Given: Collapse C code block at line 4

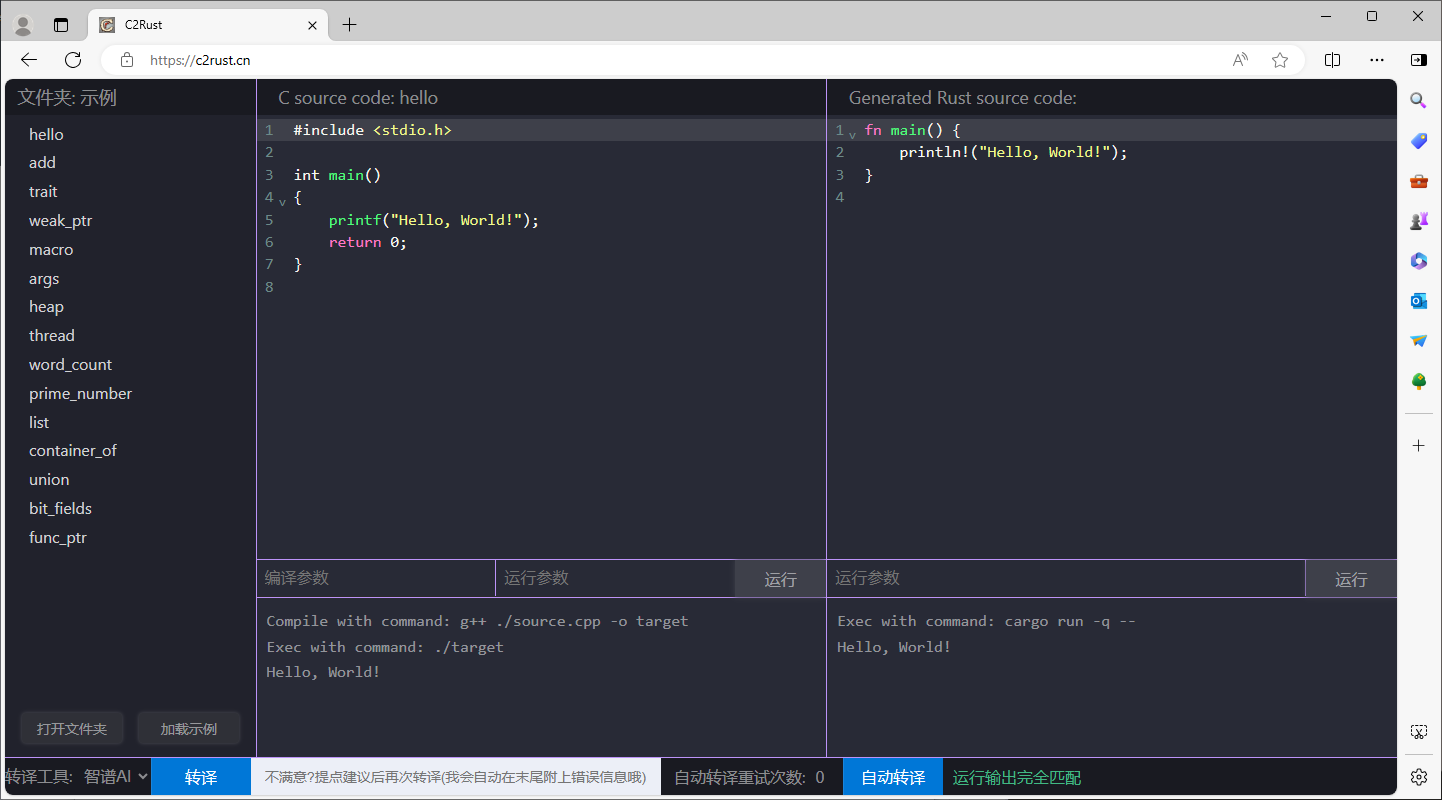Looking at the screenshot, I should coord(282,201).
